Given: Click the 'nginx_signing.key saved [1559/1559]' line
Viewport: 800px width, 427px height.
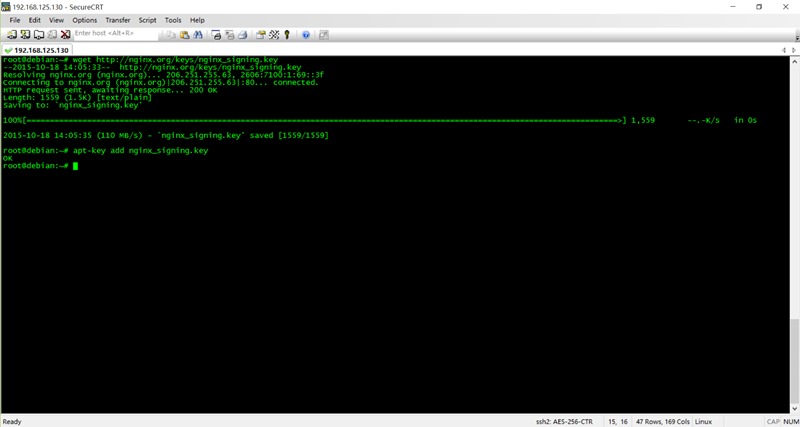Looking at the screenshot, I should [x=166, y=136].
